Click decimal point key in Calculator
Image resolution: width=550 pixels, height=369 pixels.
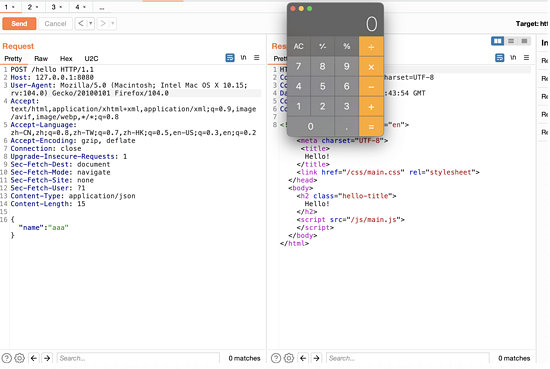(x=347, y=127)
